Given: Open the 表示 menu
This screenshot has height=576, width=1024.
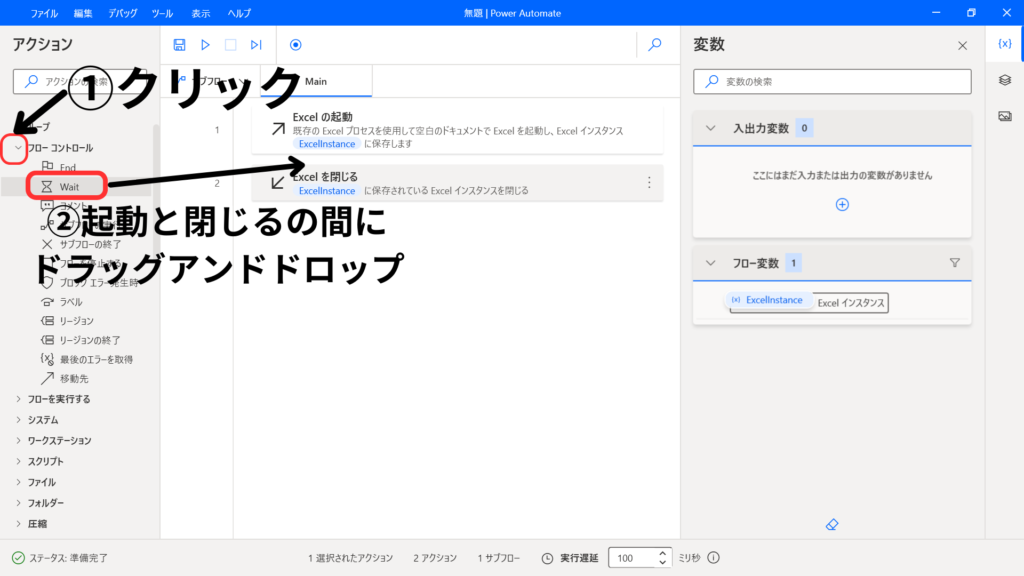Looking at the screenshot, I should coord(200,13).
